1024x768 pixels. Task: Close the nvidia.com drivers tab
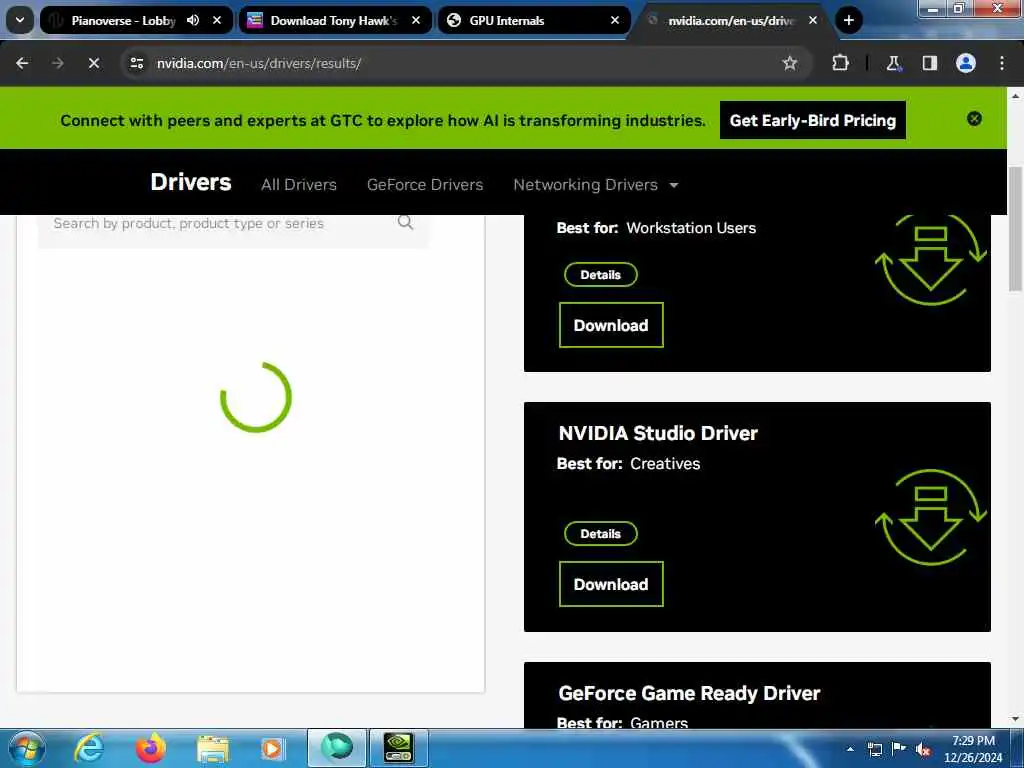tap(813, 20)
